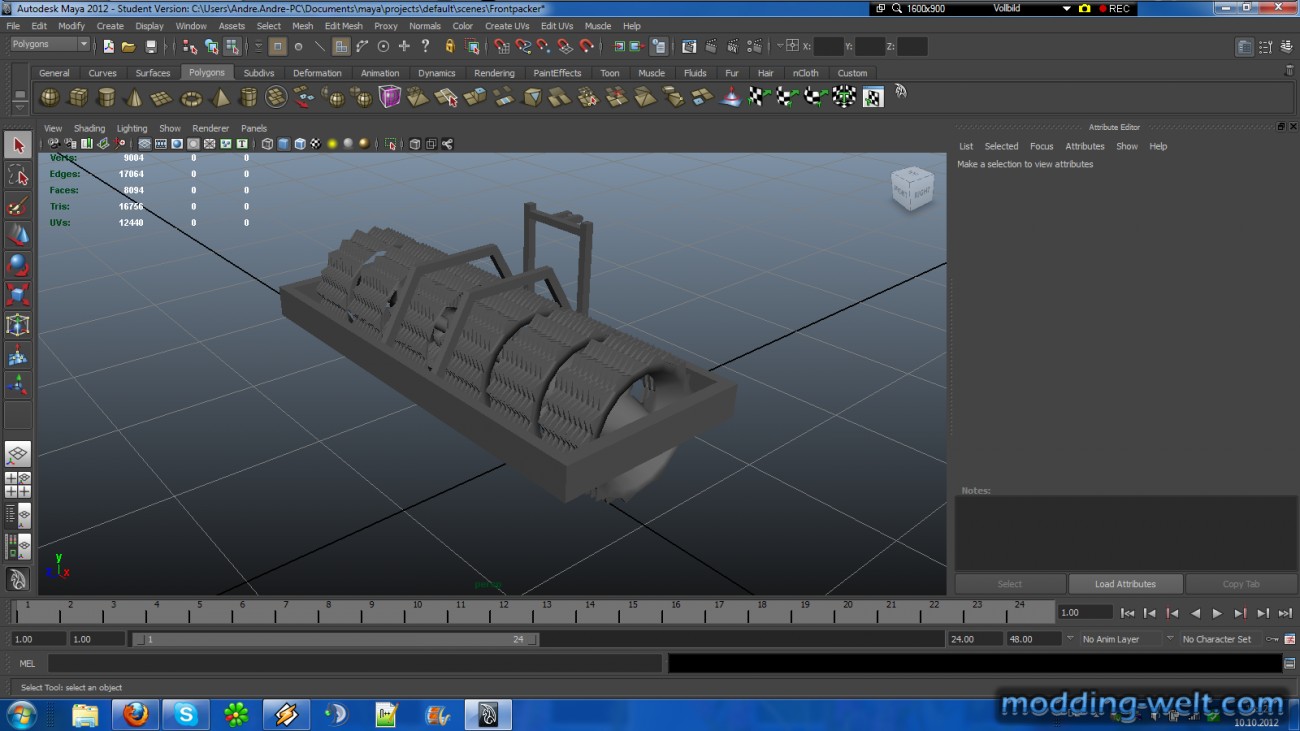Open shelf options arrow at left
Screen dimensions: 1300x731
(x=19, y=106)
